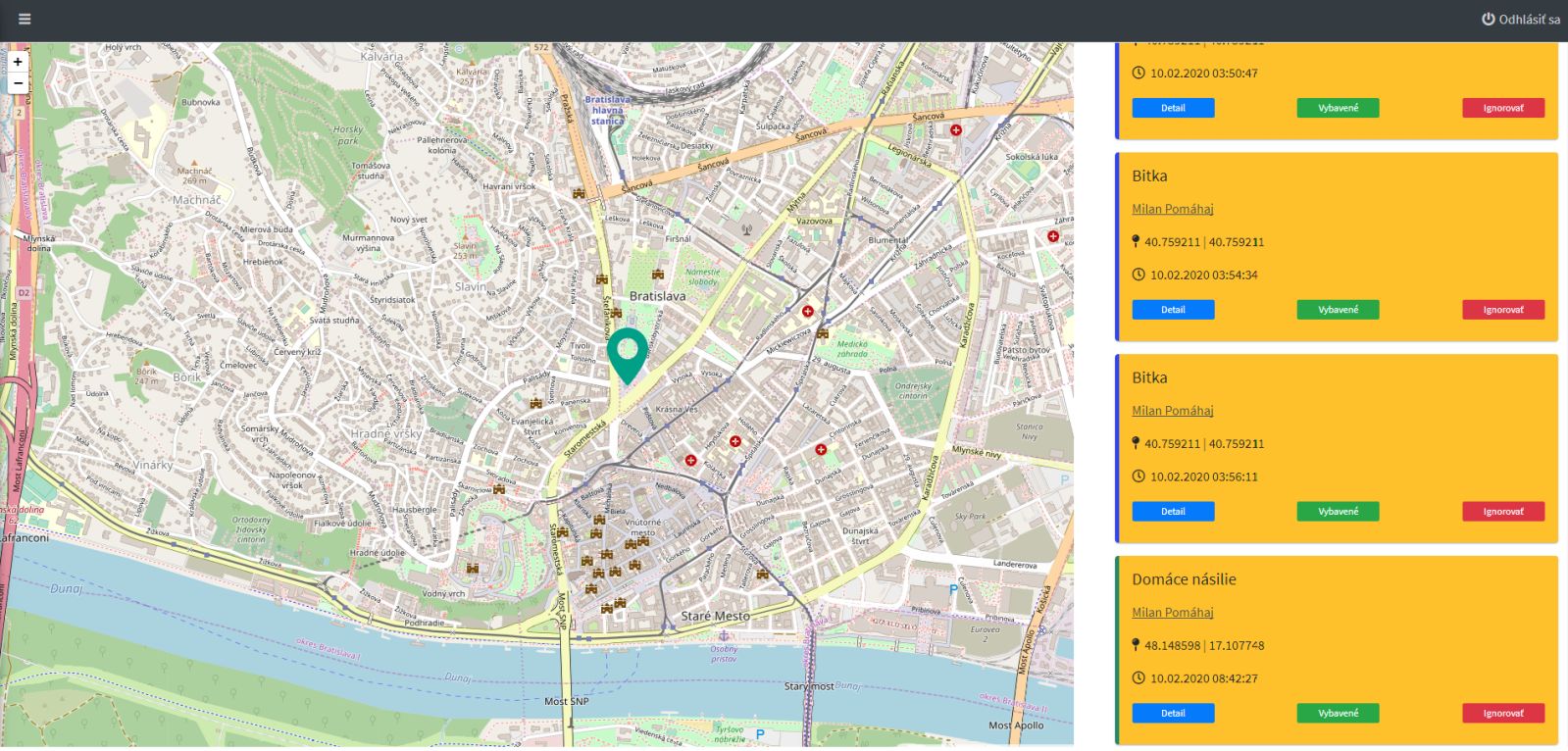Open the hamburger menu in top bar
This screenshot has height=751, width=1568.
[x=25, y=19]
